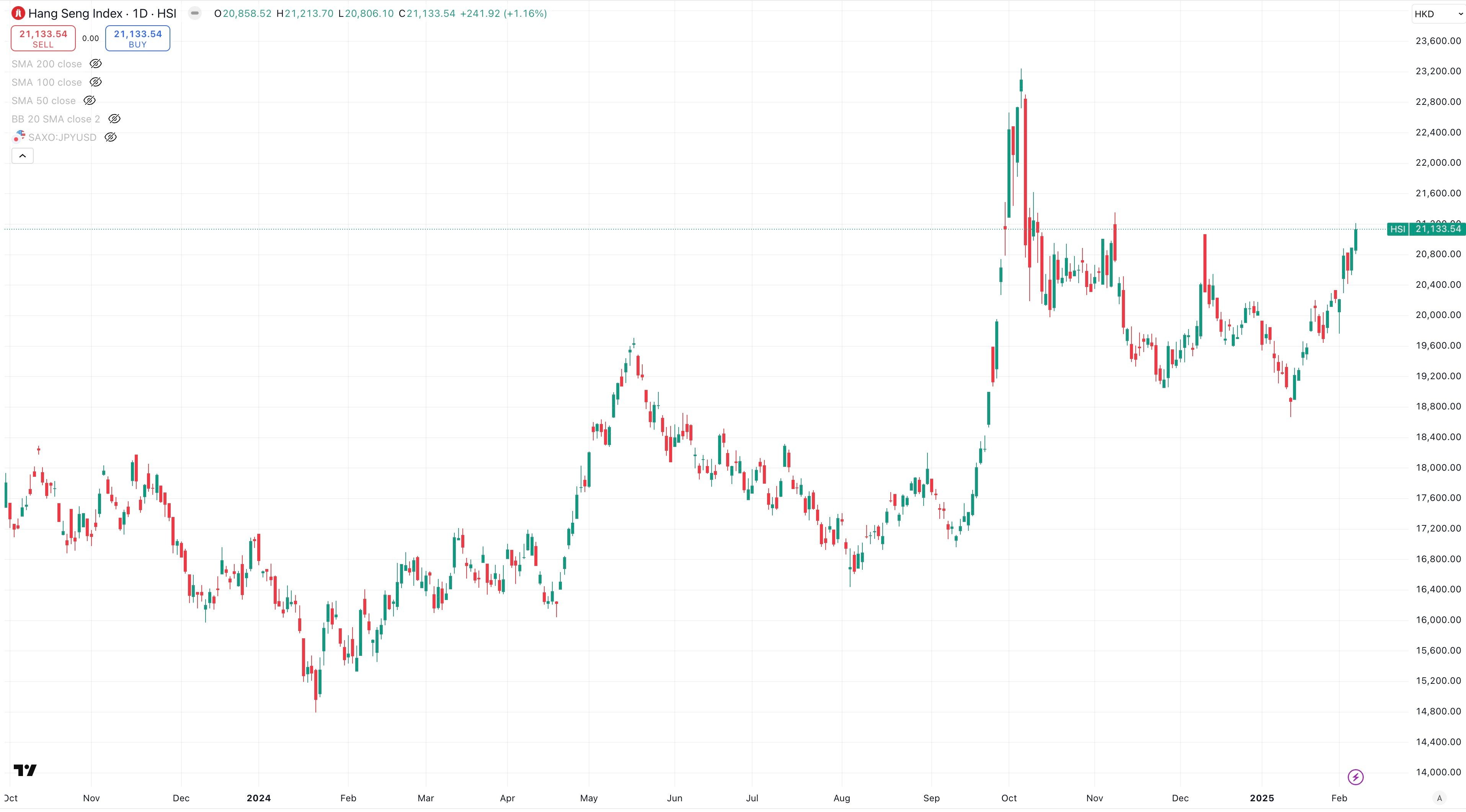The height and width of the screenshot is (812, 1466).
Task: Click the 22,000.00 price axis label
Action: [x=1438, y=162]
